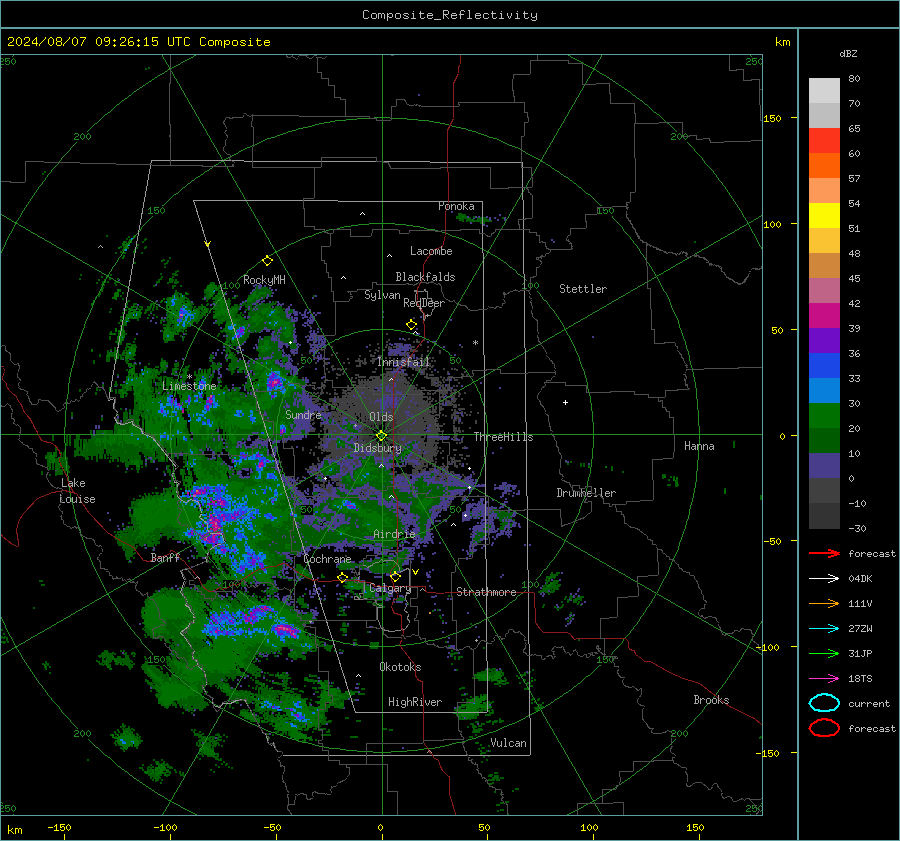Click the Lacombe city label
This screenshot has height=841, width=900.
(x=431, y=251)
